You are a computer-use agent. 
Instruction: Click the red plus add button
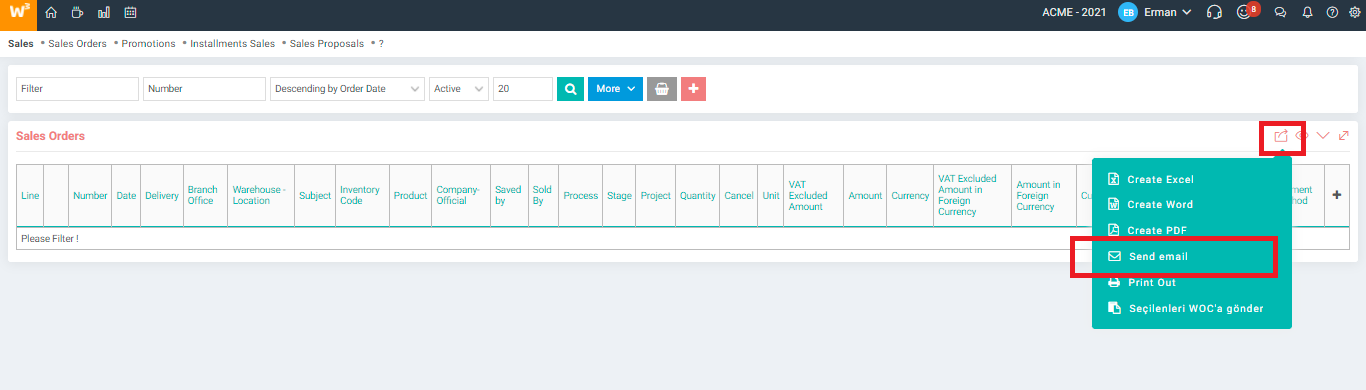pos(693,89)
